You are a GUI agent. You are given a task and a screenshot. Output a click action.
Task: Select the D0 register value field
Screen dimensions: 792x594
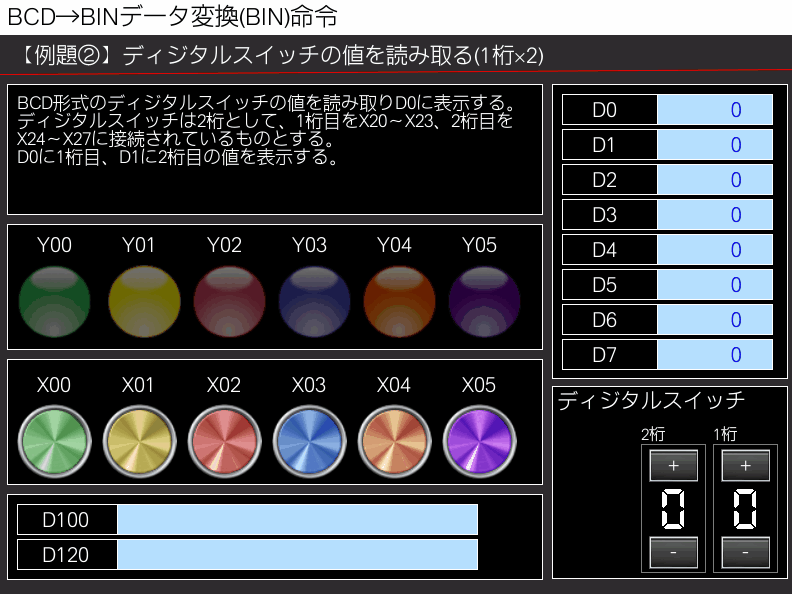click(x=715, y=110)
